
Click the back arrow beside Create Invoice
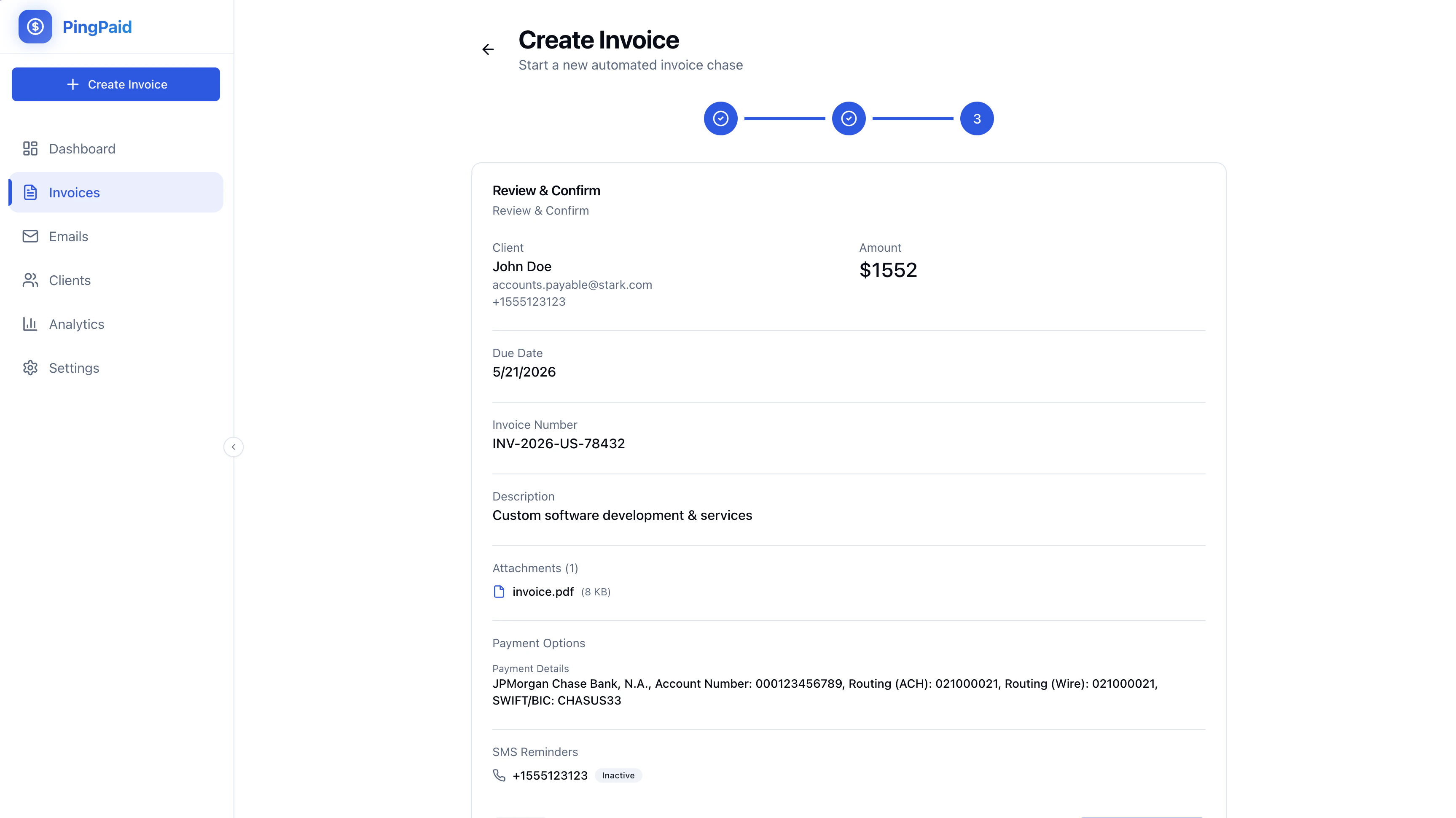coord(488,50)
